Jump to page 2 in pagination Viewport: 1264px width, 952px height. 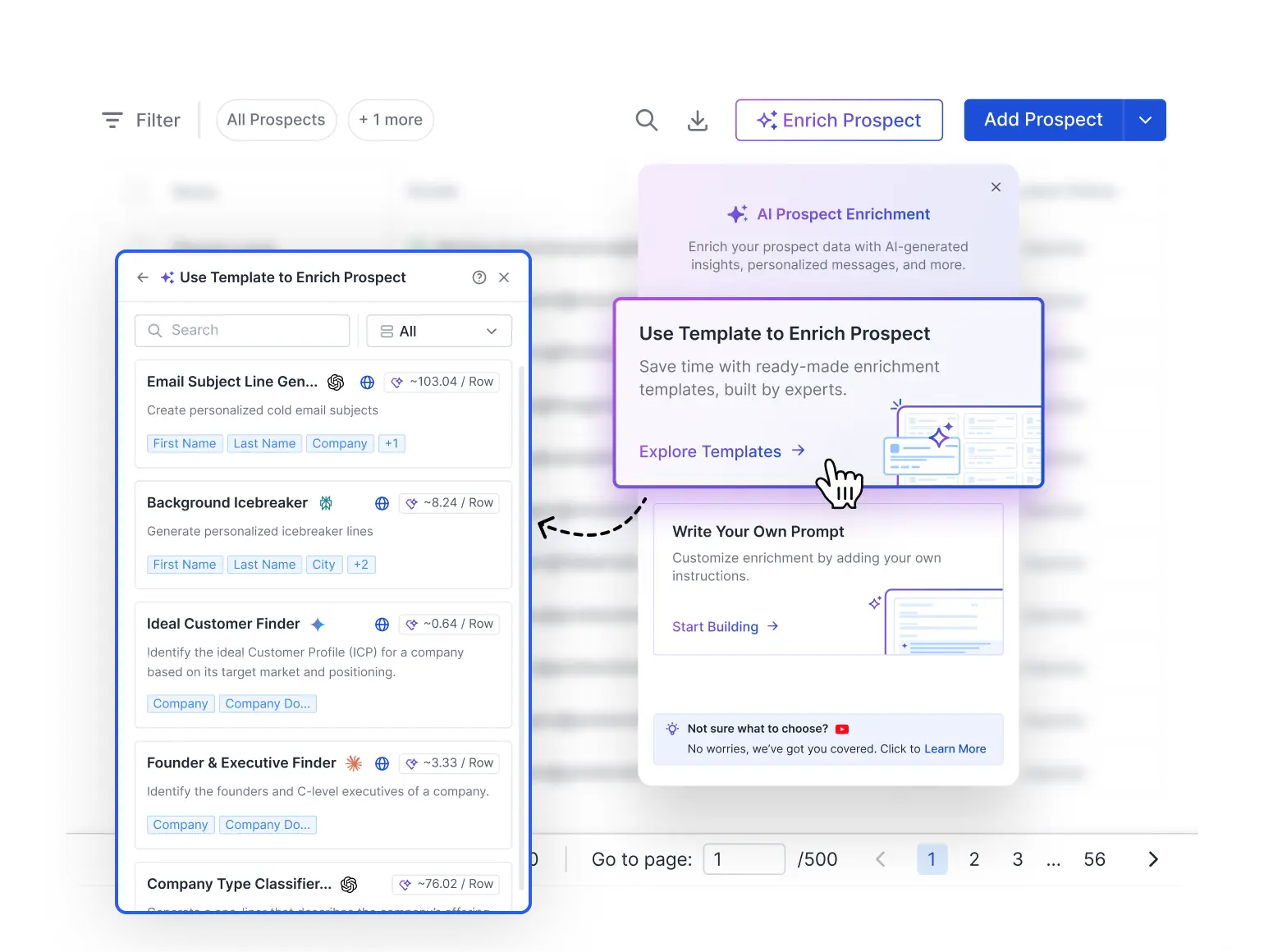(x=974, y=859)
